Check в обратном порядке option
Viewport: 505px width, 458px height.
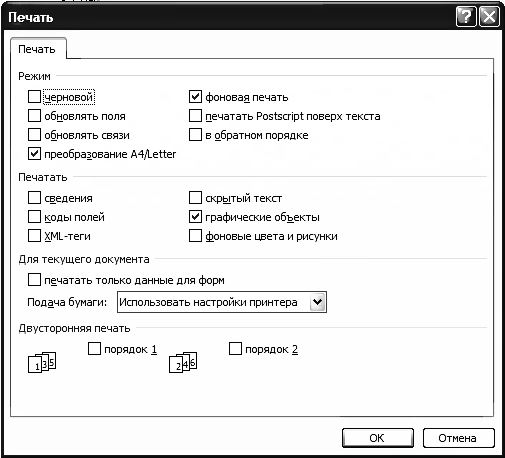(195, 135)
